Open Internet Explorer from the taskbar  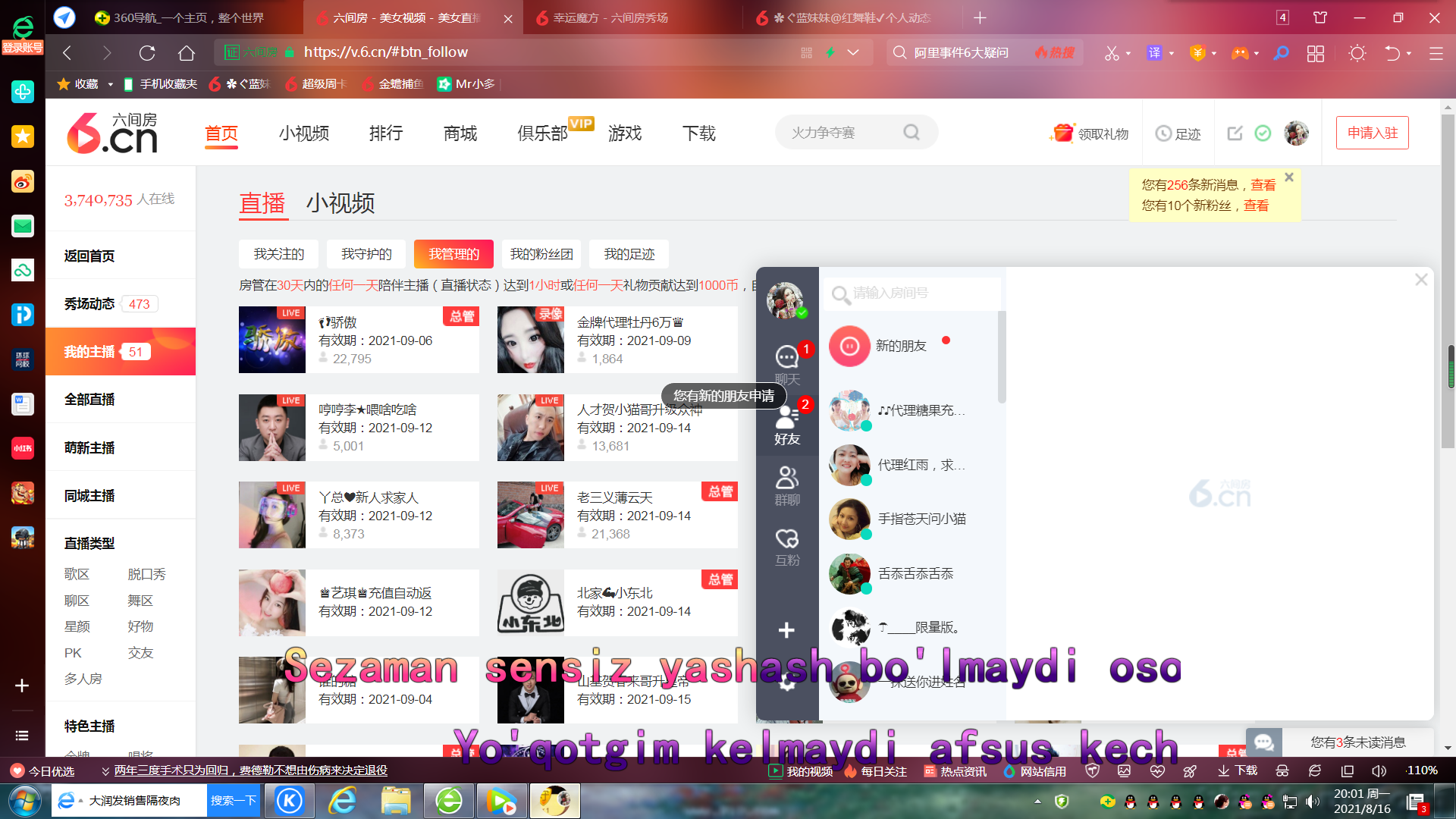click(343, 801)
